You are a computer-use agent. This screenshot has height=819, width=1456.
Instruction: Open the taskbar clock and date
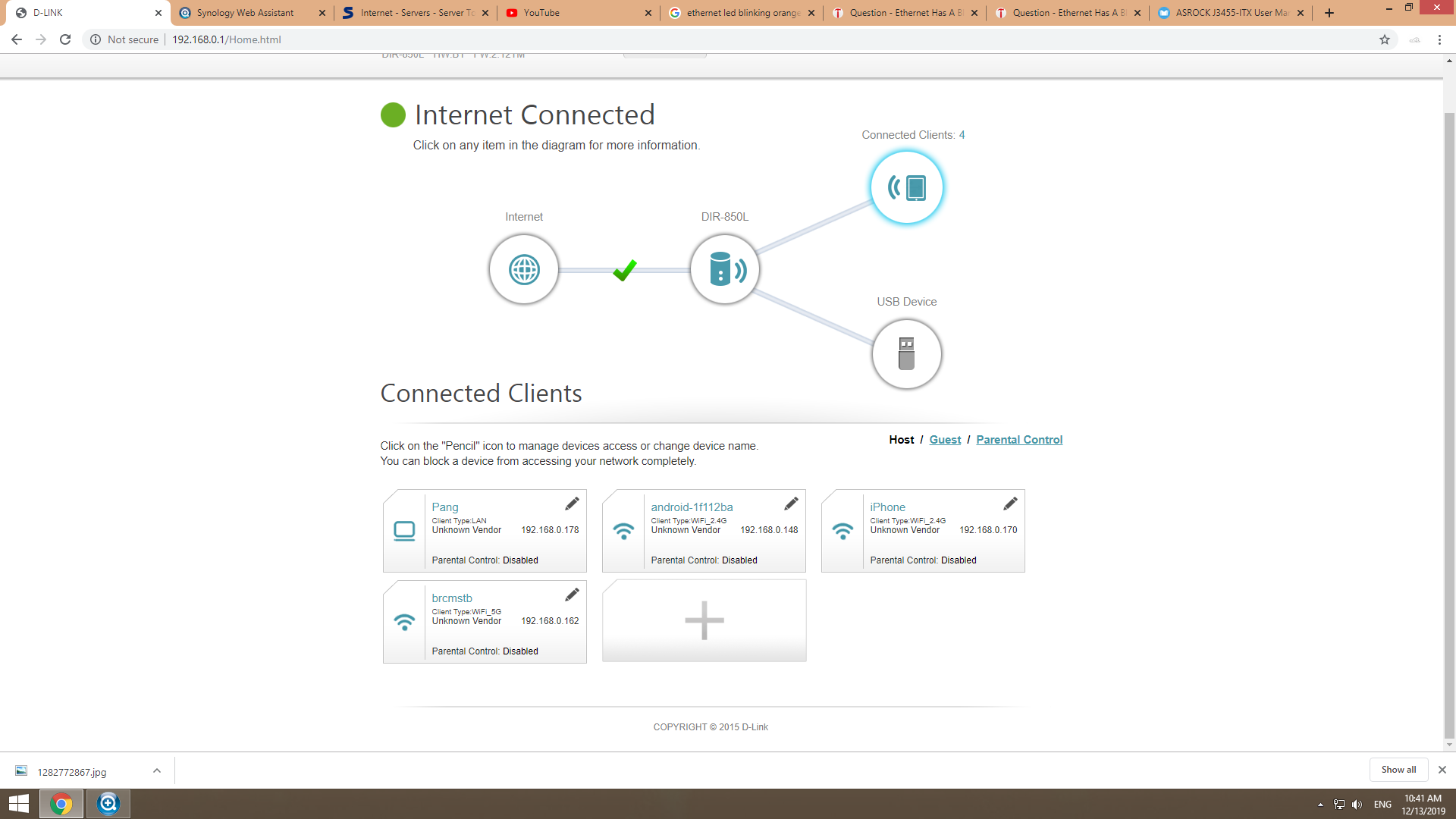1423,805
